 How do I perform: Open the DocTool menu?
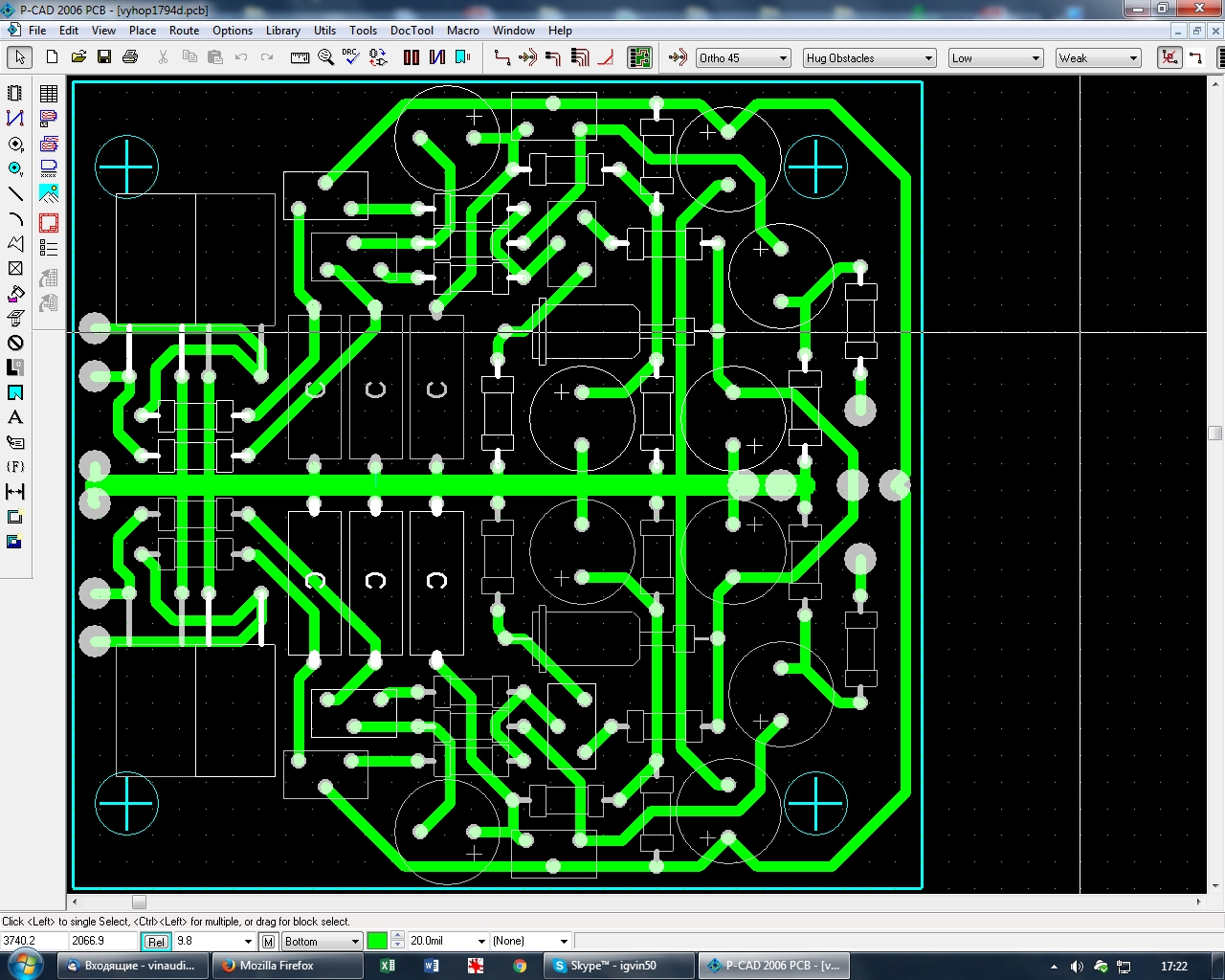pyautogui.click(x=412, y=31)
